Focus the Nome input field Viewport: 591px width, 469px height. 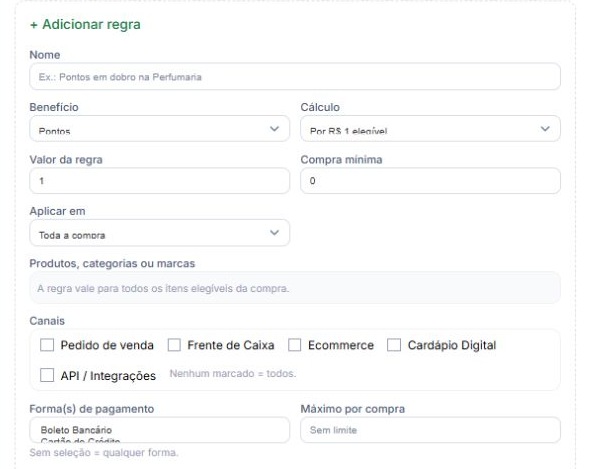295,77
